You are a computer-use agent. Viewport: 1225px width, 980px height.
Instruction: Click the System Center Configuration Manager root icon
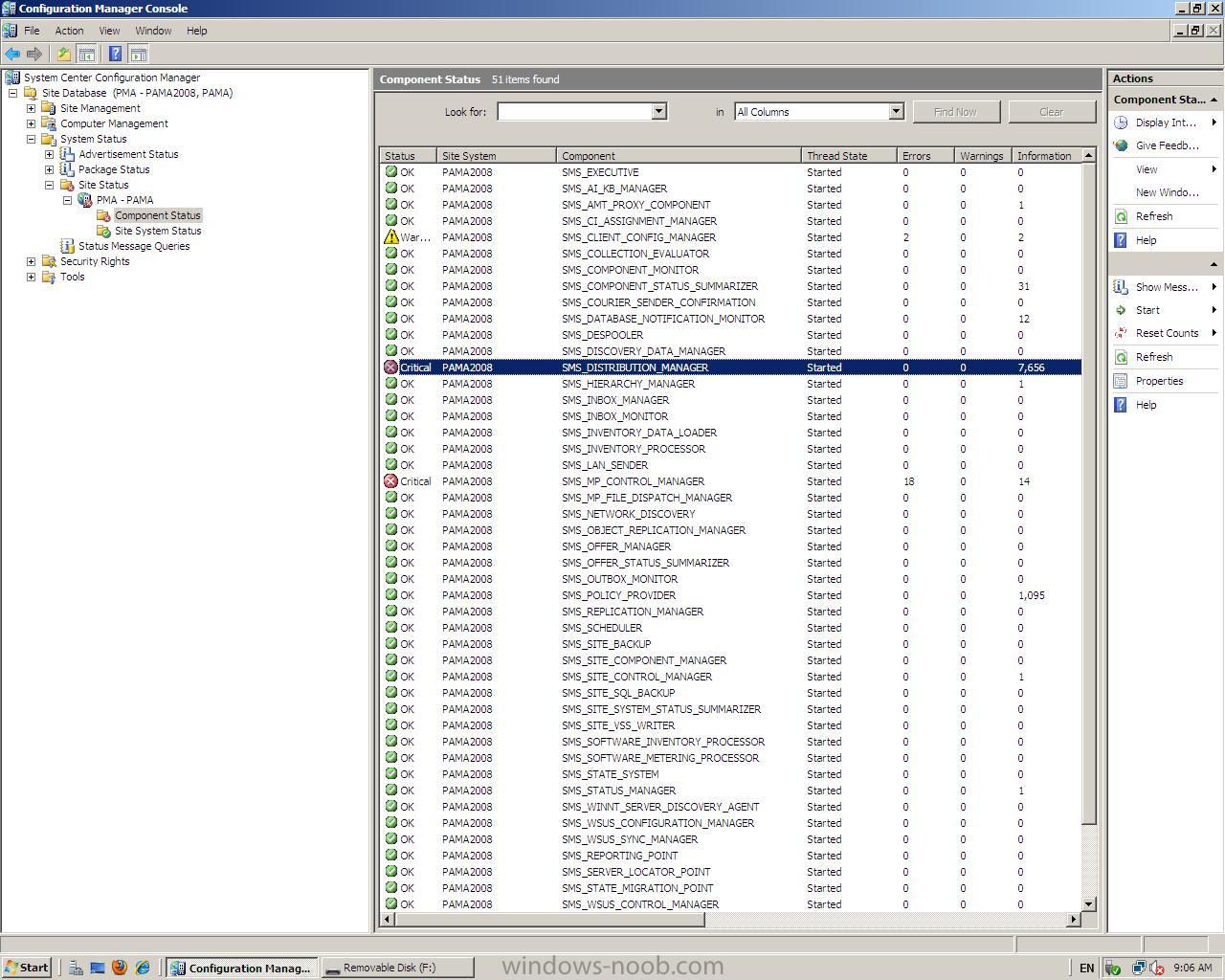point(12,78)
